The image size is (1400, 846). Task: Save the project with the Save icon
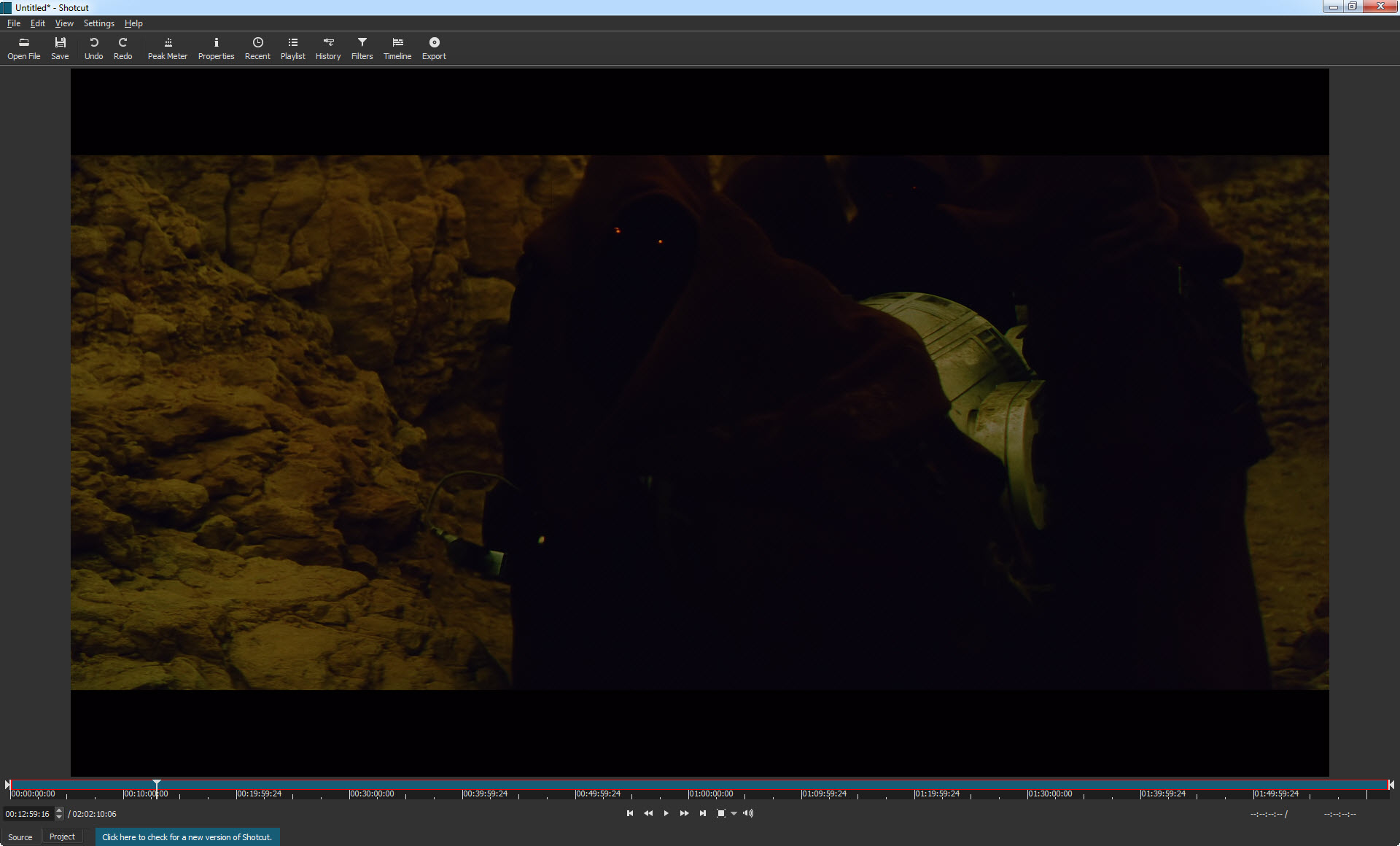pyautogui.click(x=60, y=48)
